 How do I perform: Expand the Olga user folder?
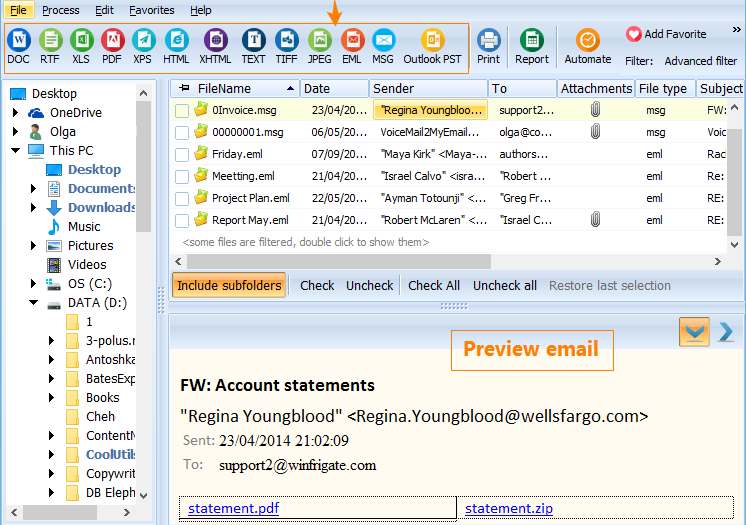[x=15, y=131]
